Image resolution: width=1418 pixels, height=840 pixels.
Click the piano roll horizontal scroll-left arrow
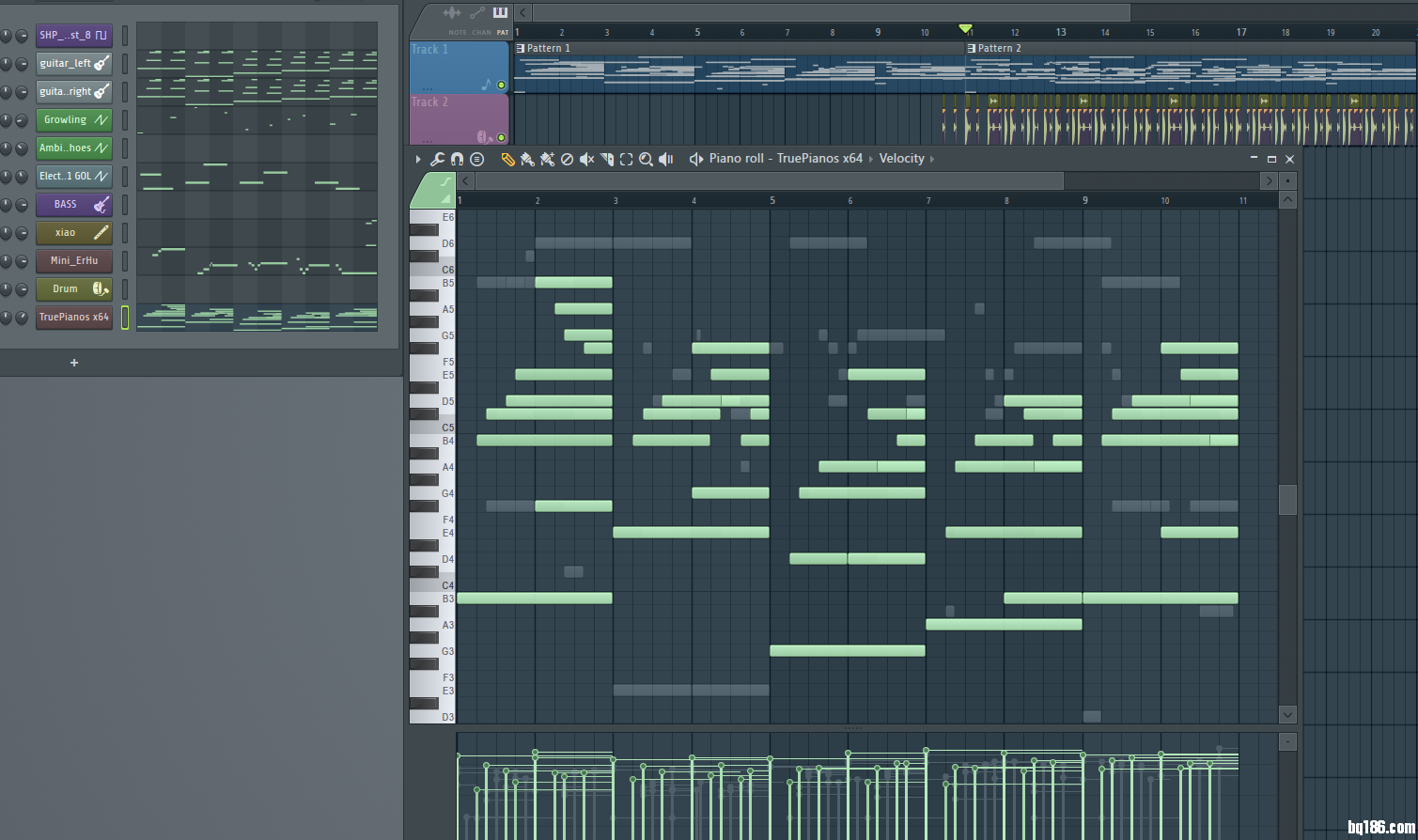coord(466,181)
